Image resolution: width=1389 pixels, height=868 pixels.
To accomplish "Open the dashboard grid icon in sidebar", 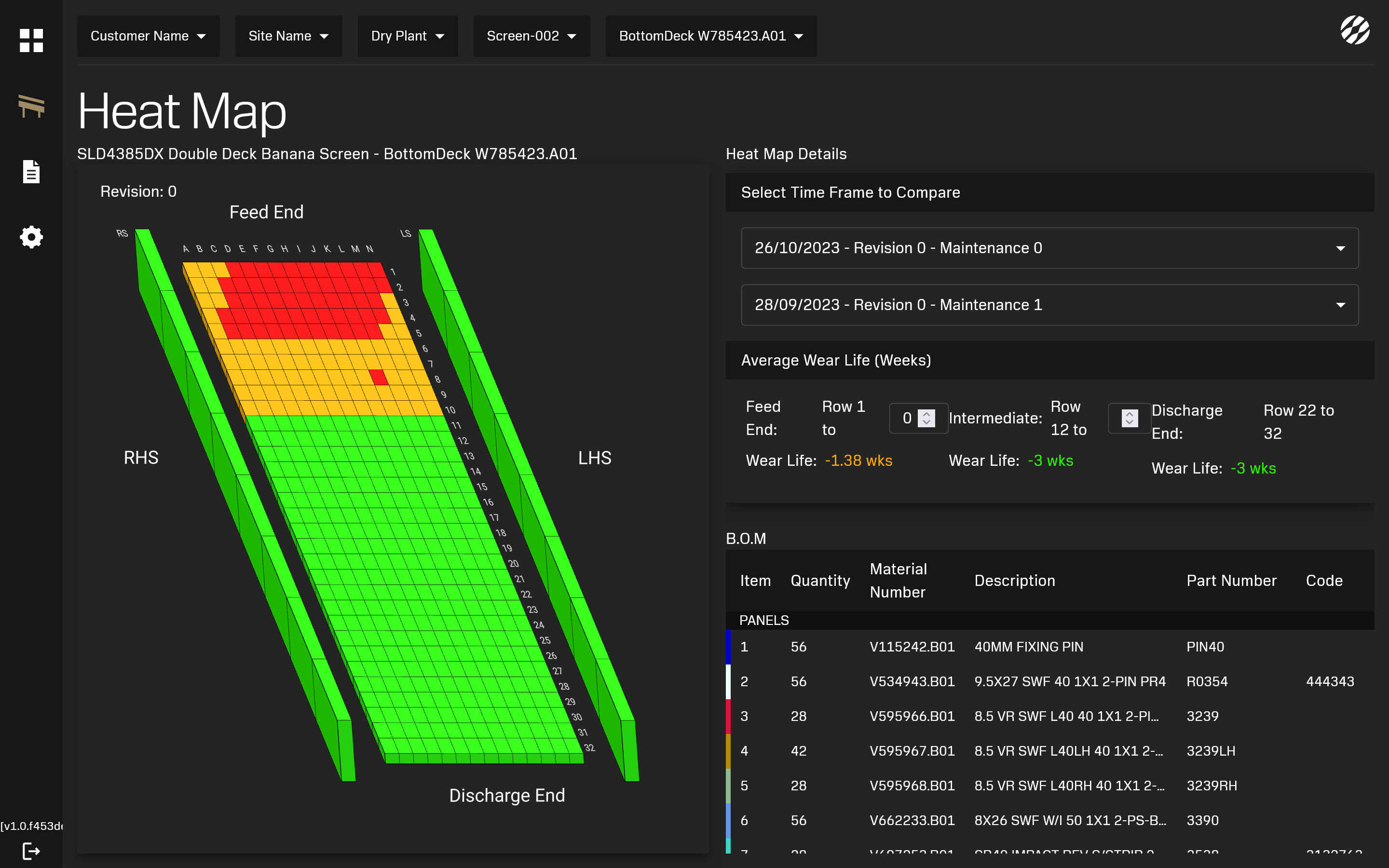I will click(x=31, y=41).
